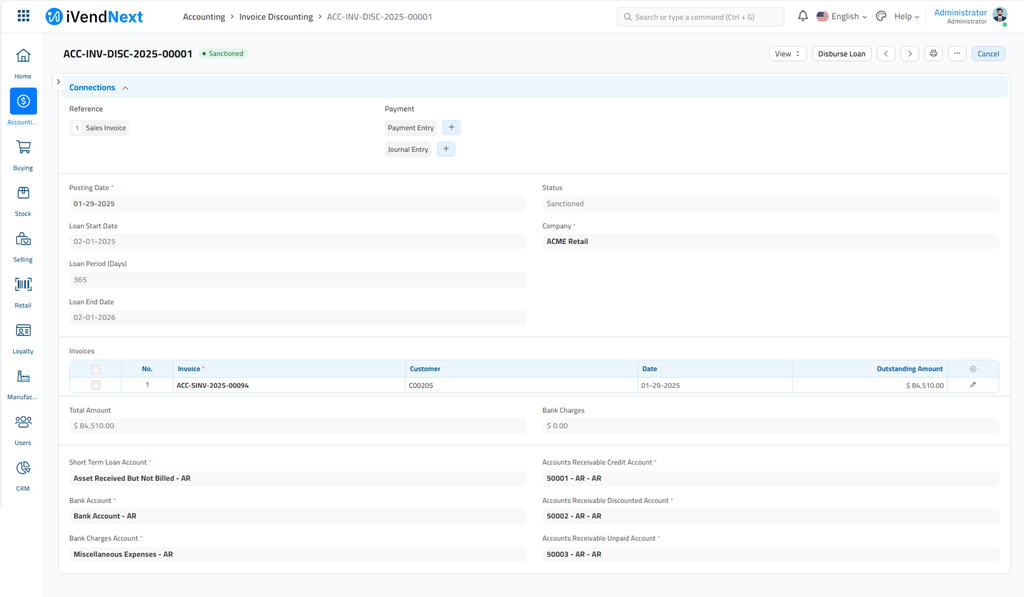The width and height of the screenshot is (1024, 597).
Task: Click the search command bar
Action: pos(700,17)
